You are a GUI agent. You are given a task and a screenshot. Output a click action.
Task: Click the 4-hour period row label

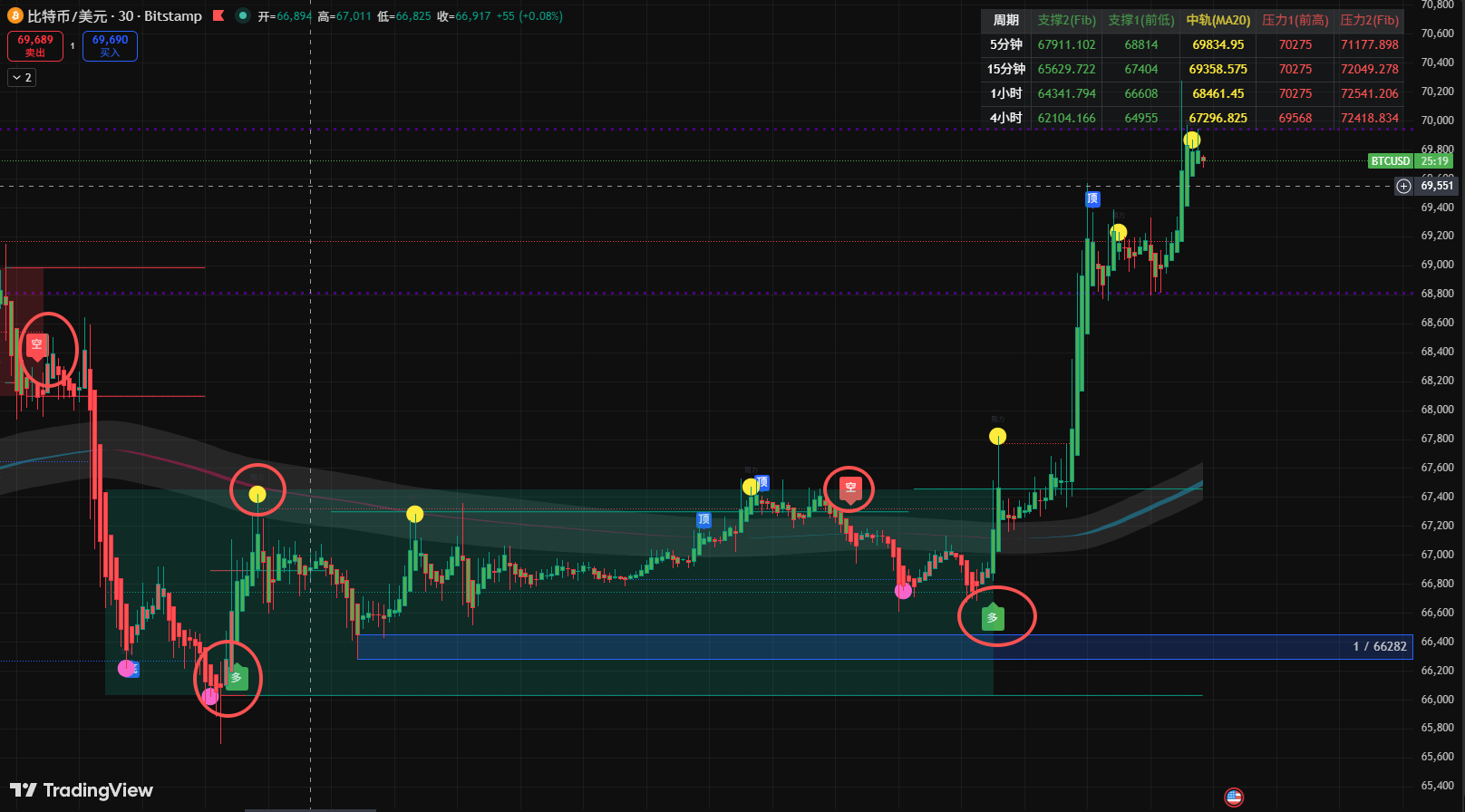(1005, 118)
